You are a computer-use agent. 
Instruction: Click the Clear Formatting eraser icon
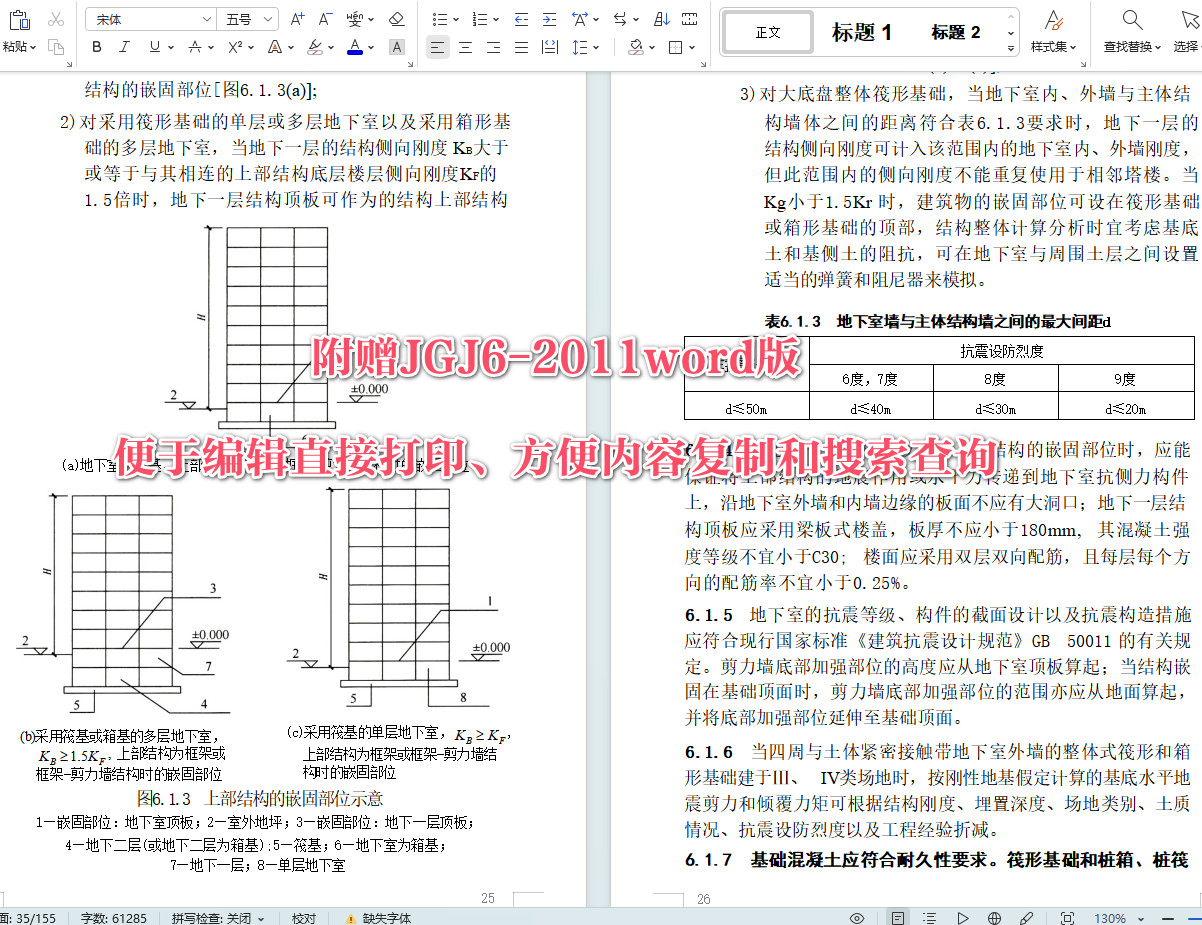pyautogui.click(x=396, y=19)
